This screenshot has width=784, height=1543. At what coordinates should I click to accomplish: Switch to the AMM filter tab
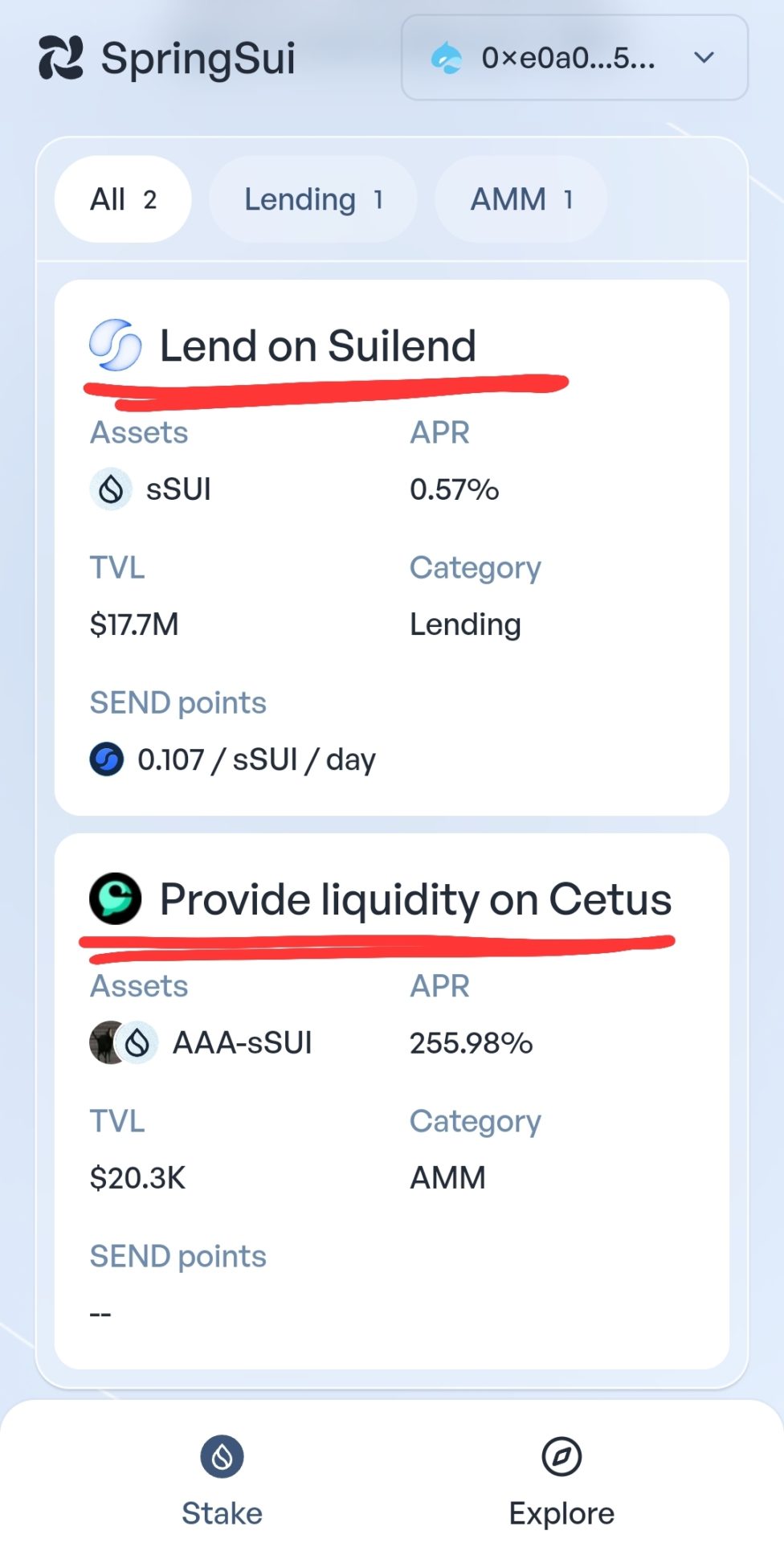pos(521,199)
